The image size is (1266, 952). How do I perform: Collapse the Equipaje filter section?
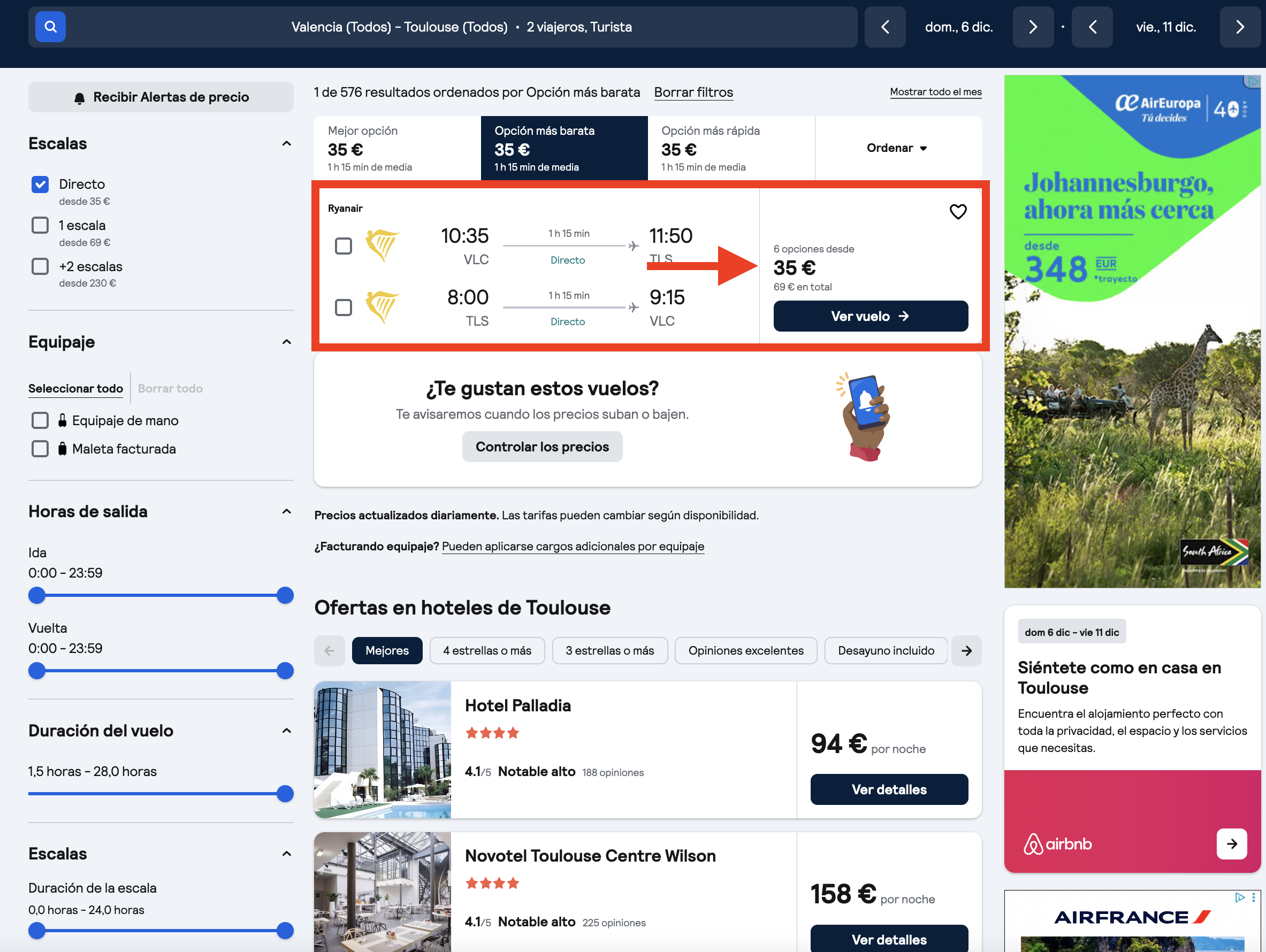click(x=287, y=342)
